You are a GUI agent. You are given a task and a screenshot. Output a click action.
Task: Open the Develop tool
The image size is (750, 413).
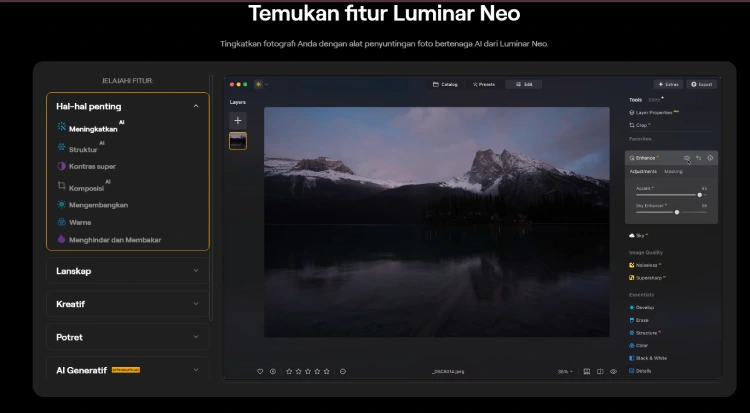tap(641, 307)
